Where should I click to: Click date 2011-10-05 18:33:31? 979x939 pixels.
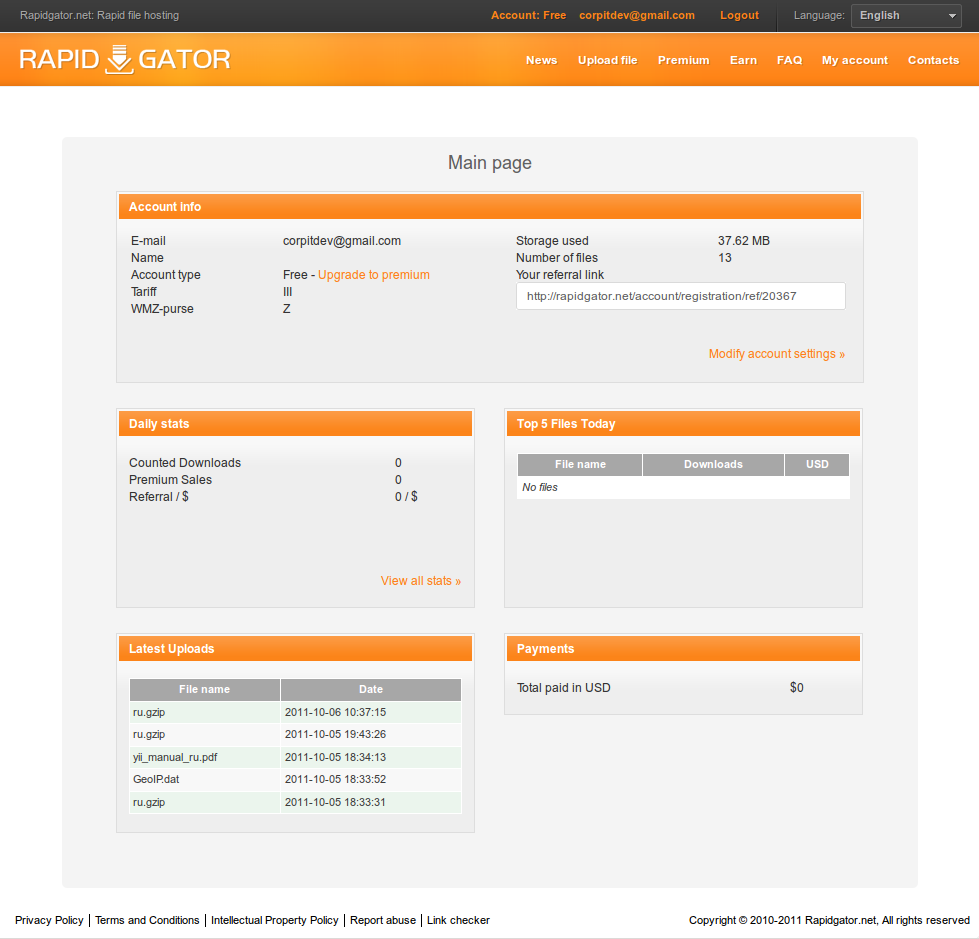pos(335,802)
